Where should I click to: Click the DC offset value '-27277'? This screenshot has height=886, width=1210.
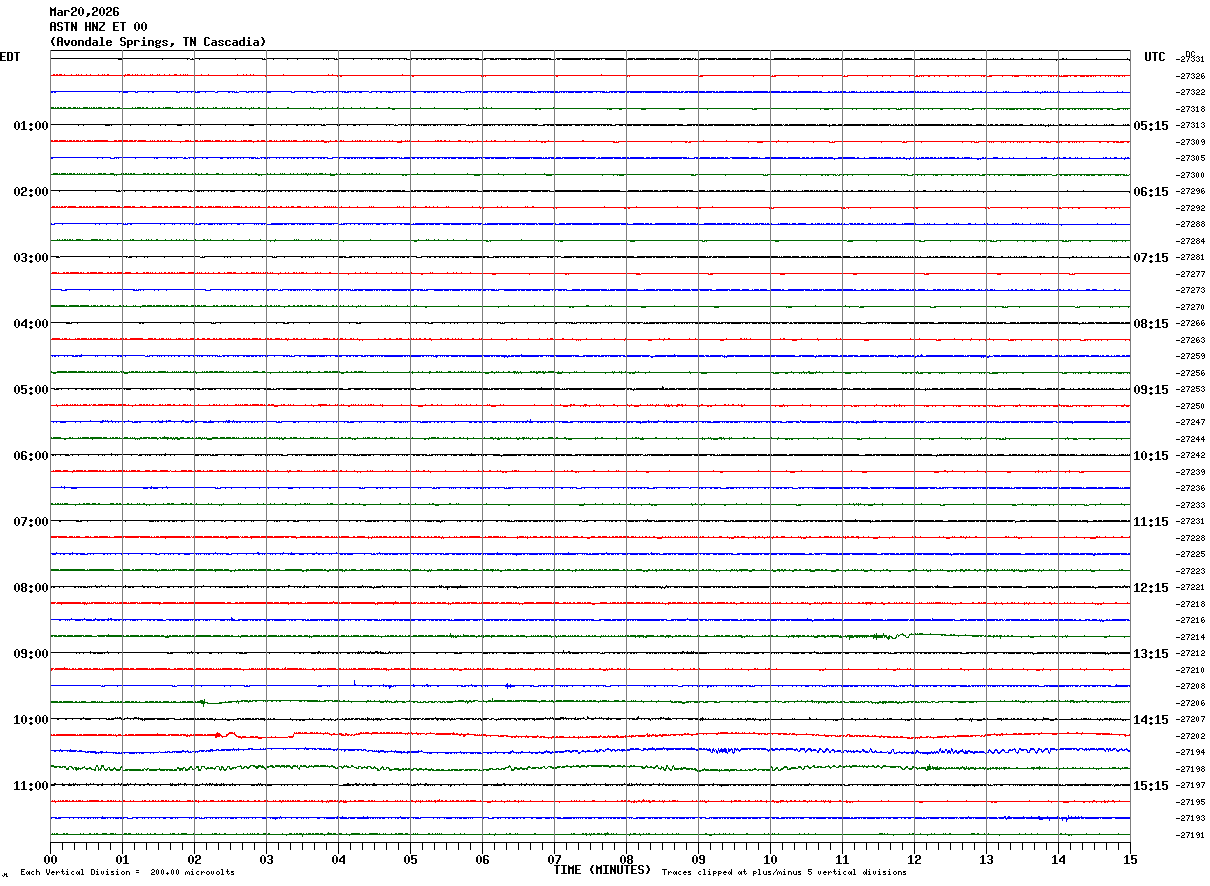pos(1190,274)
